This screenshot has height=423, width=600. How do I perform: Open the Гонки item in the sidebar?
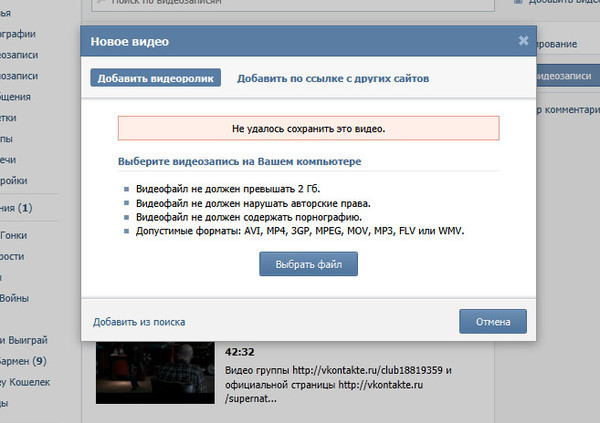coord(13,235)
